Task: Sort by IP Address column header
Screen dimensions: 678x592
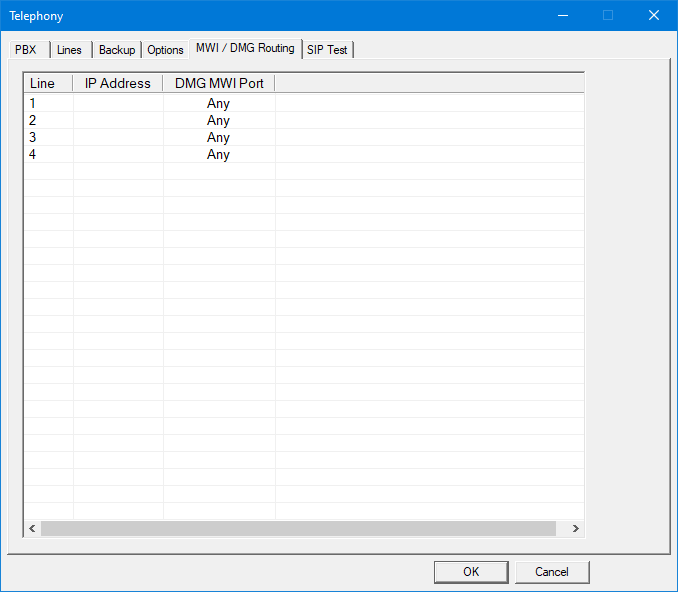Action: click(x=118, y=83)
